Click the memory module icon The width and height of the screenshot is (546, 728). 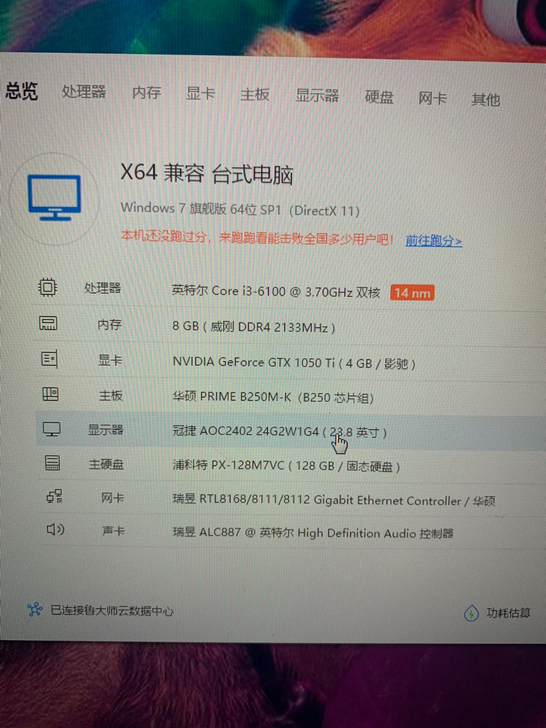[x=48, y=323]
